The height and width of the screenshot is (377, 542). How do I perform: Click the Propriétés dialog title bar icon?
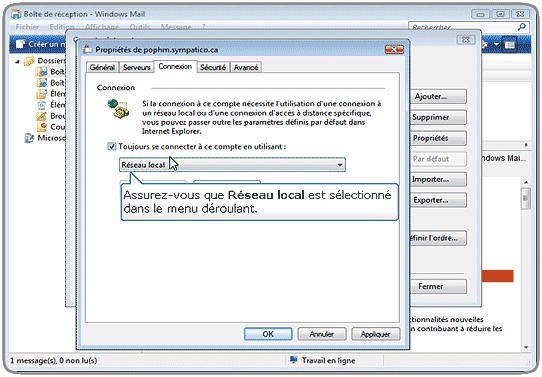pos(87,49)
